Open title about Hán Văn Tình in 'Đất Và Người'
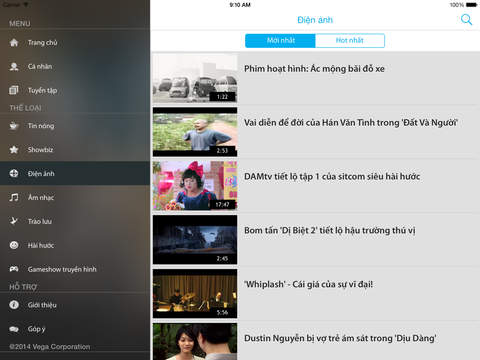480x360 pixels. tap(351, 123)
